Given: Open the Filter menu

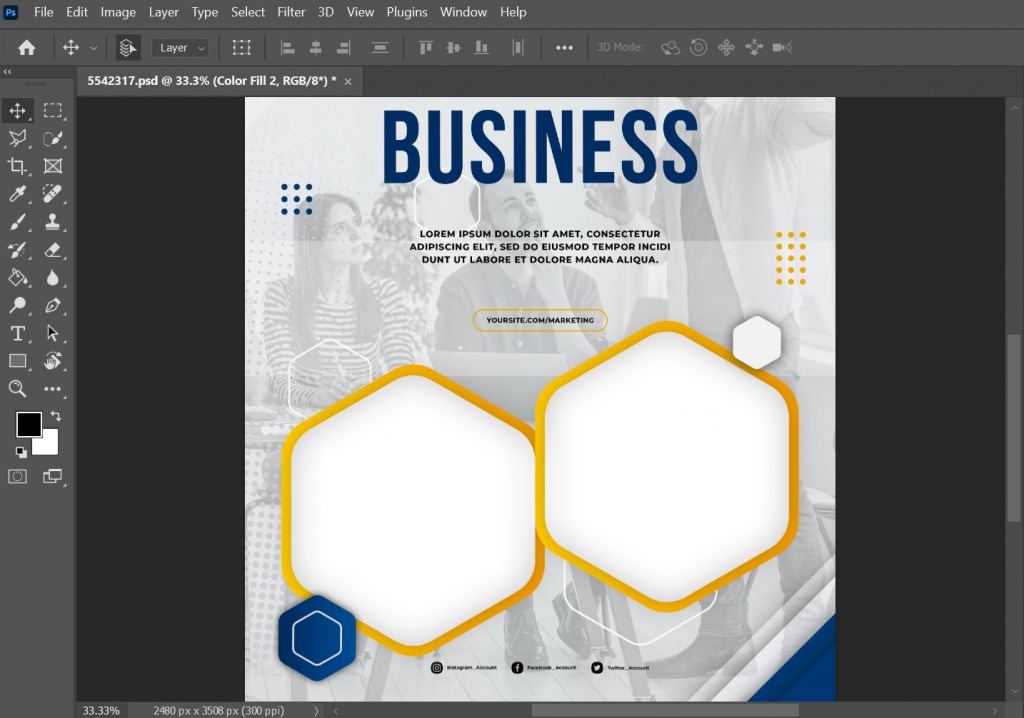Looking at the screenshot, I should pyautogui.click(x=291, y=12).
